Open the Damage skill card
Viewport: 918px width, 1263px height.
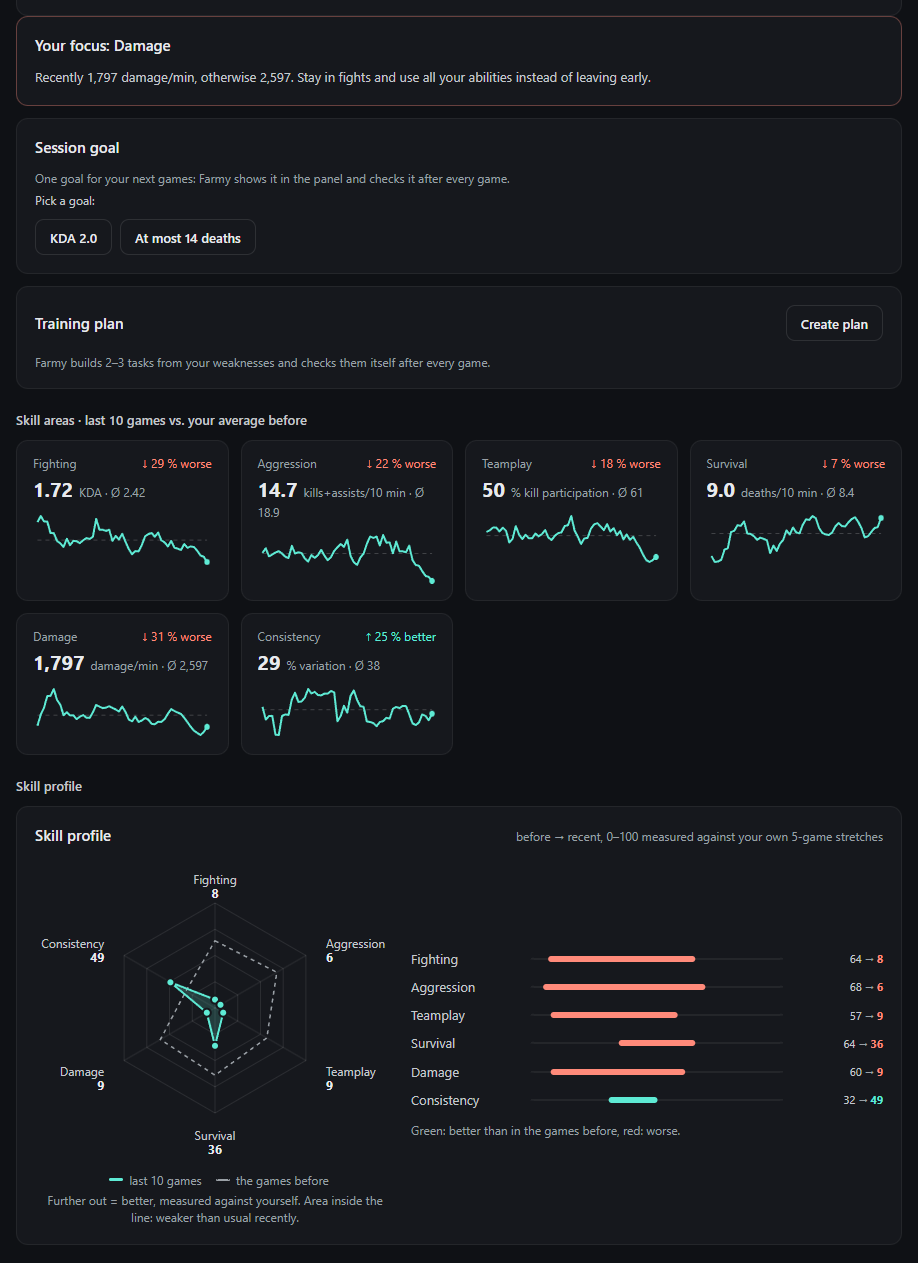tap(122, 684)
